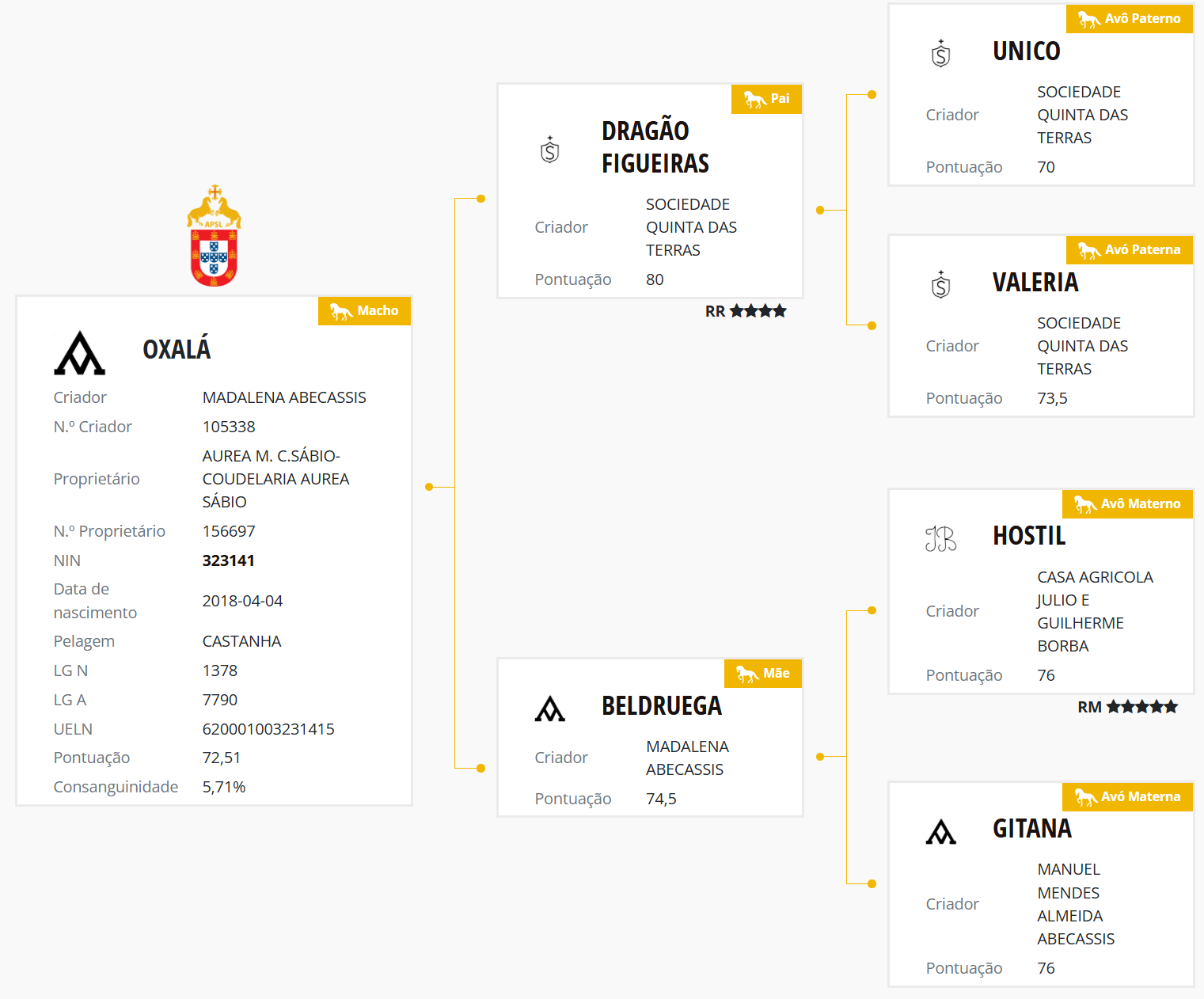Select the Pai badge on father card
Viewport: 1204px width, 999px height.
766,99
